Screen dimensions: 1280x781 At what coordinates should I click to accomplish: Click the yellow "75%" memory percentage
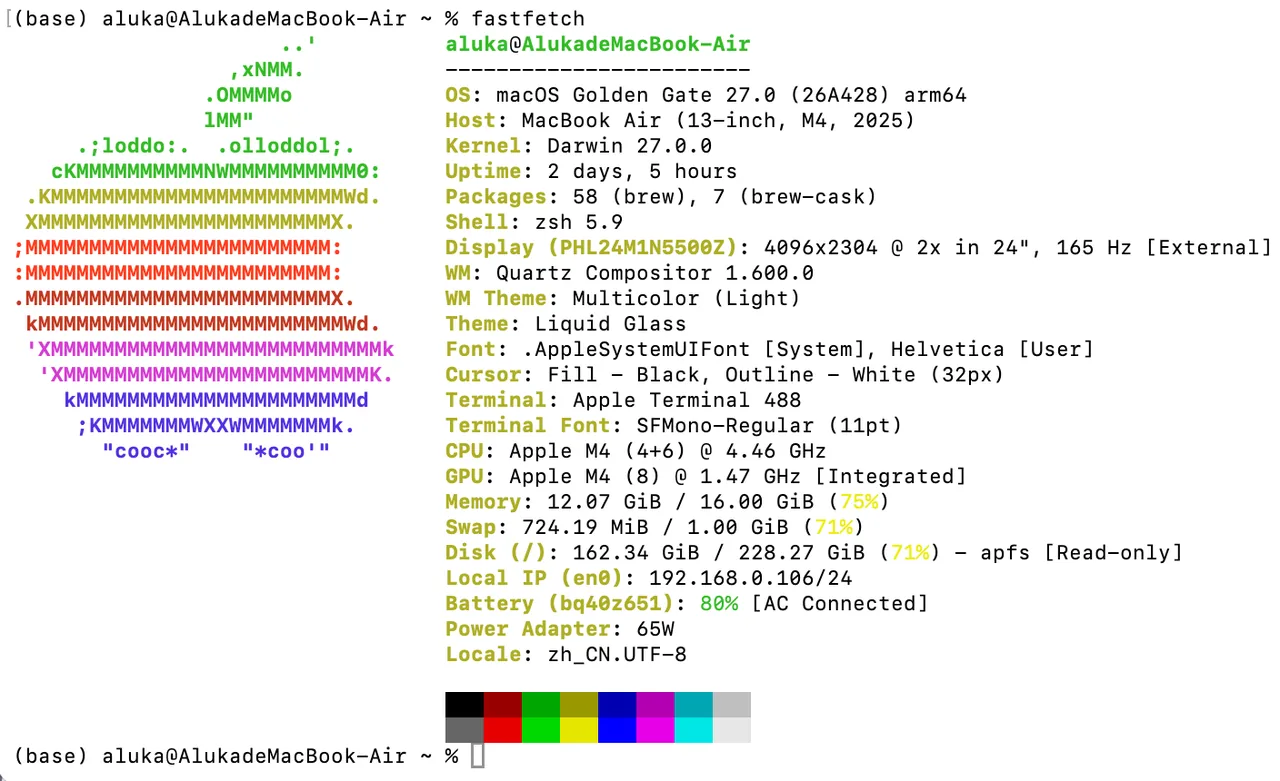tap(859, 502)
